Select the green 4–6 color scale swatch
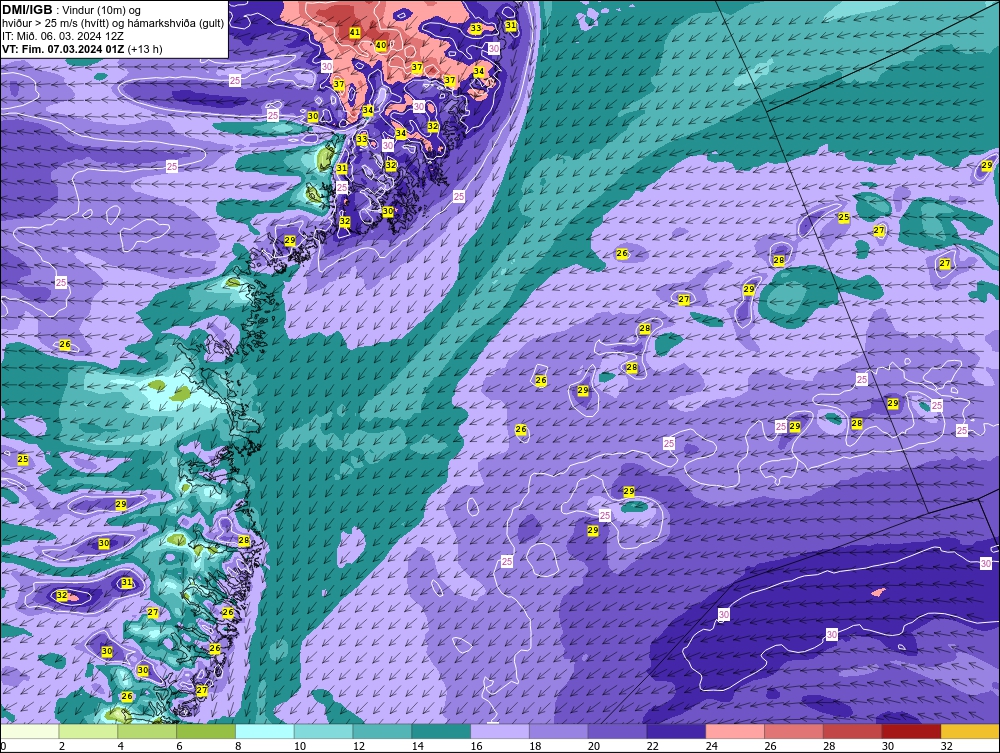The image size is (1000, 753). tap(147, 731)
